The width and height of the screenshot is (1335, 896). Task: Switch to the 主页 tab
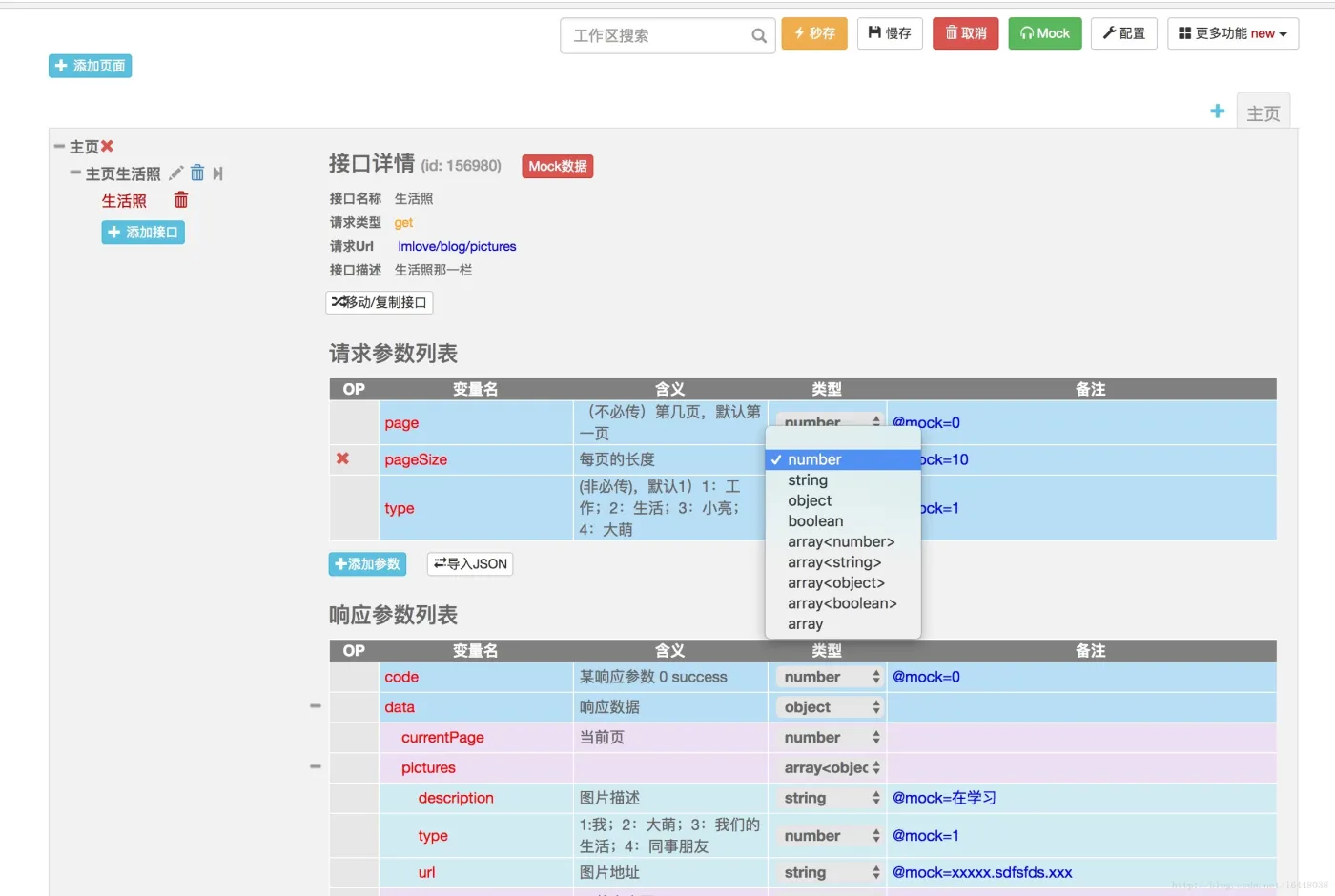pyautogui.click(x=1263, y=113)
